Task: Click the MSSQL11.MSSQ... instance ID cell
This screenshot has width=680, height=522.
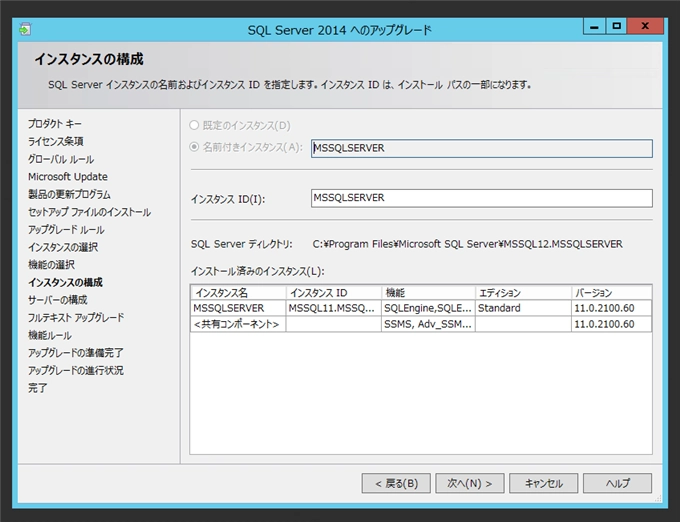Action: point(333,308)
